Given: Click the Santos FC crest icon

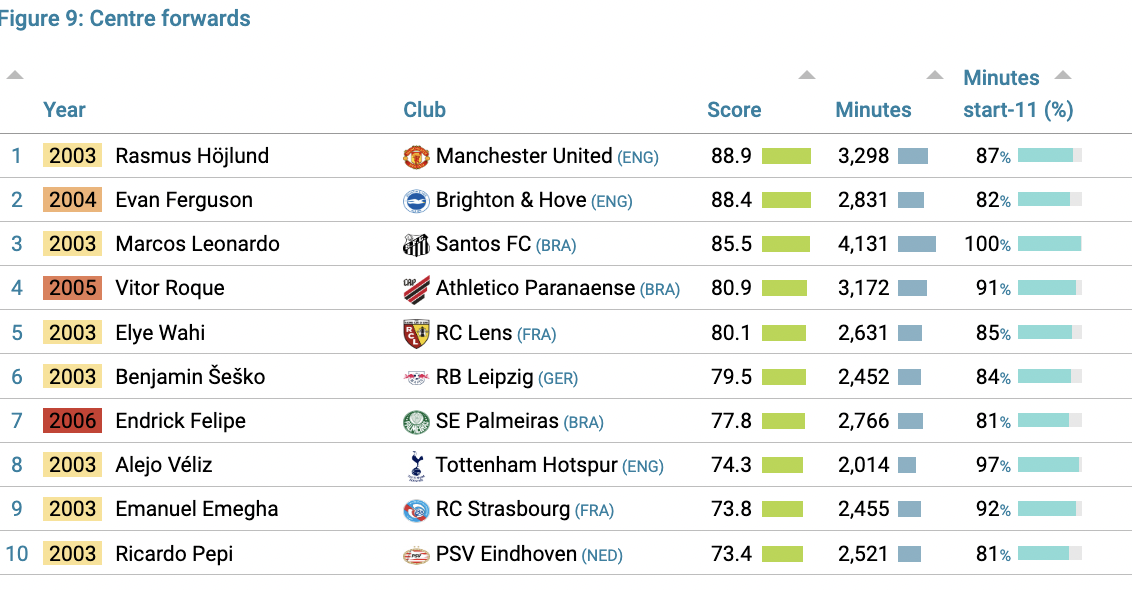Looking at the screenshot, I should click(x=416, y=245).
